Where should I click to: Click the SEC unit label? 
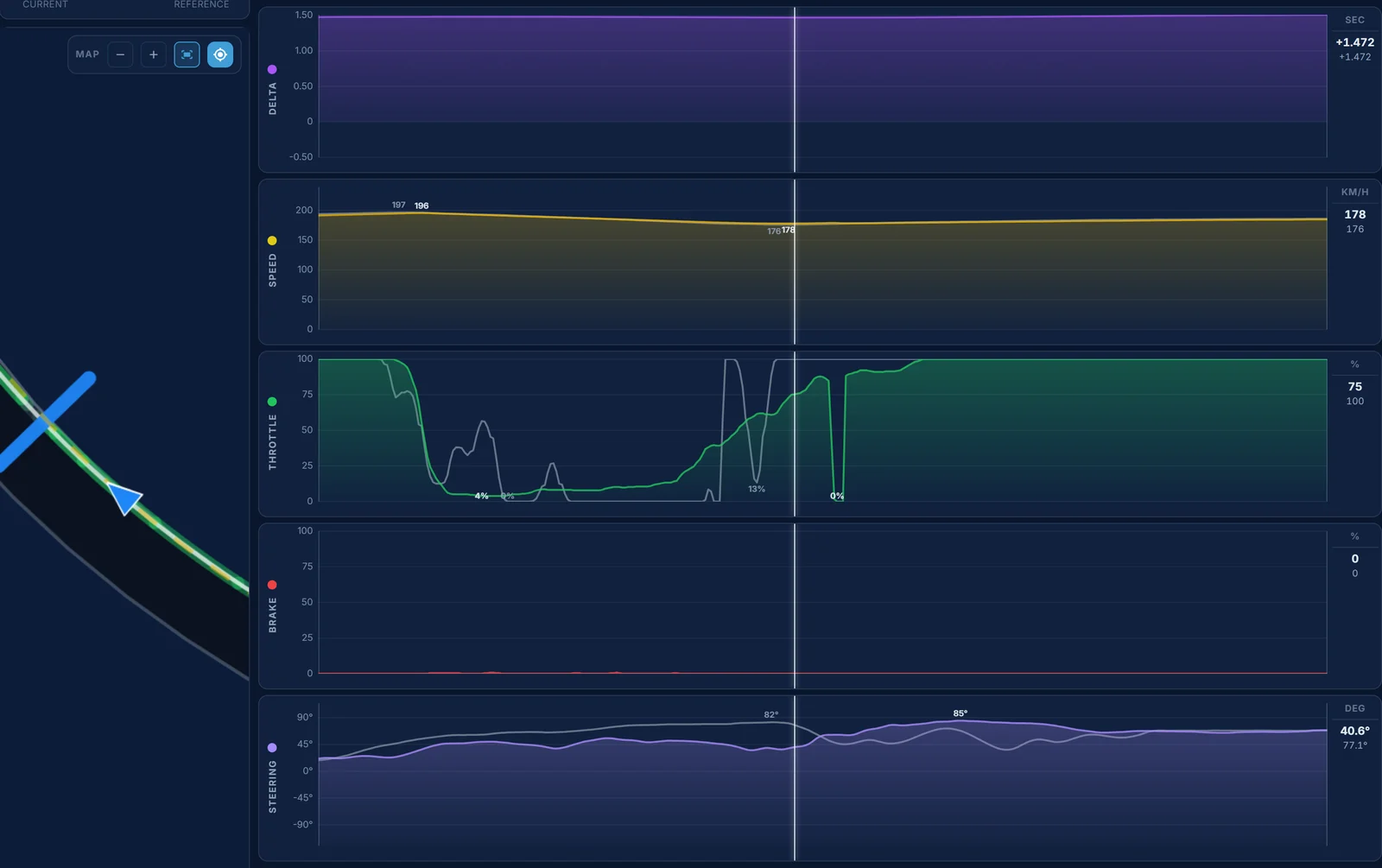pyautogui.click(x=1354, y=20)
